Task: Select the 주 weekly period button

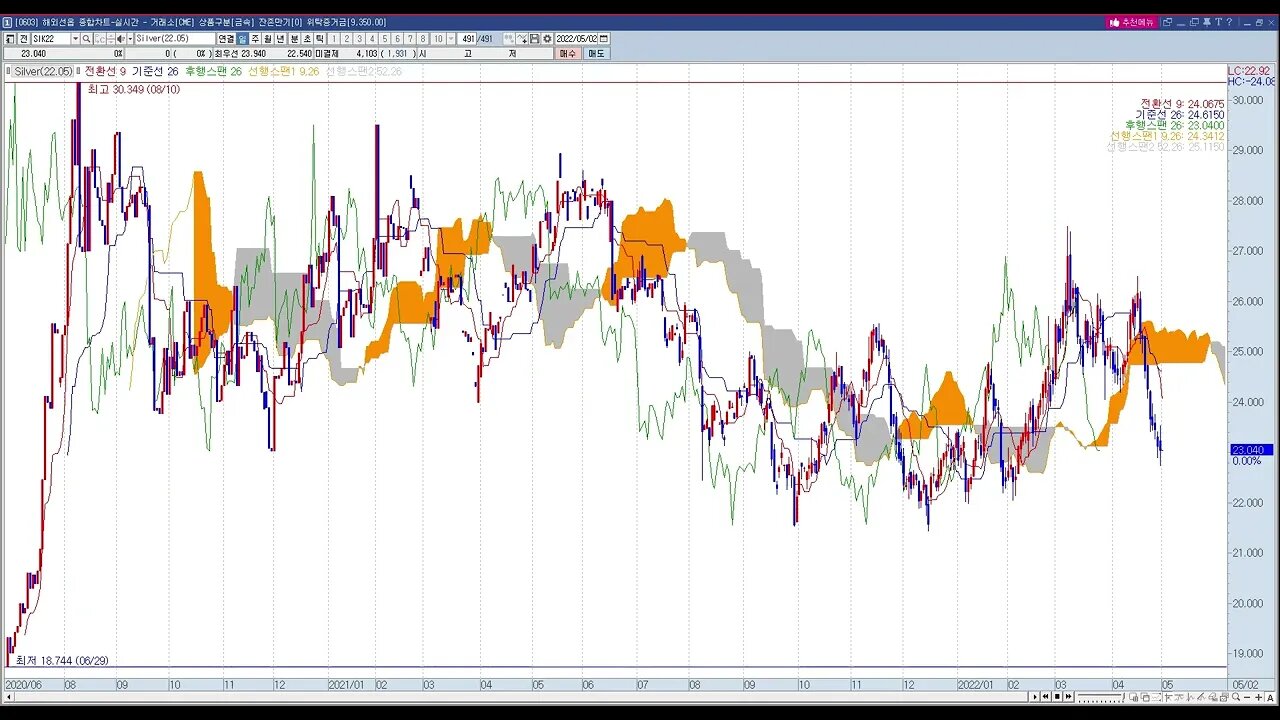Action: coord(255,39)
